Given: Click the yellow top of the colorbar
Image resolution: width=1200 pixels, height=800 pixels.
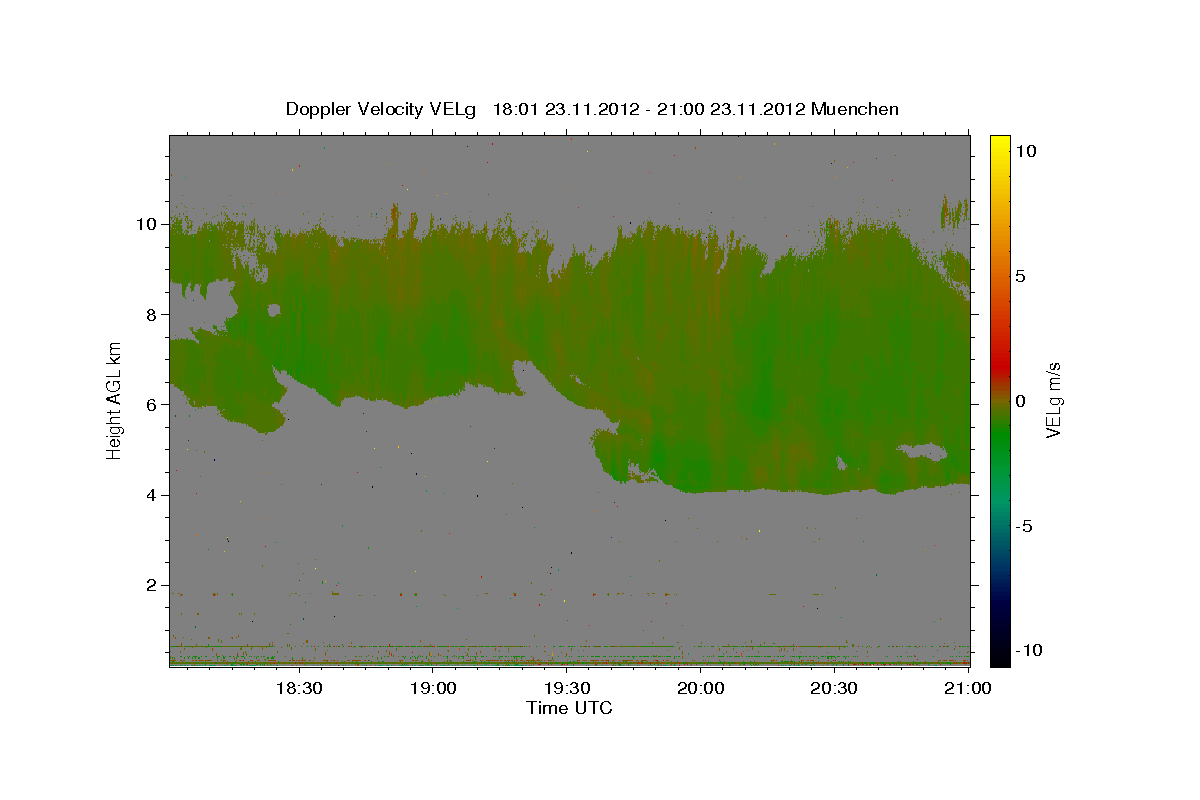Looking at the screenshot, I should click(x=999, y=145).
